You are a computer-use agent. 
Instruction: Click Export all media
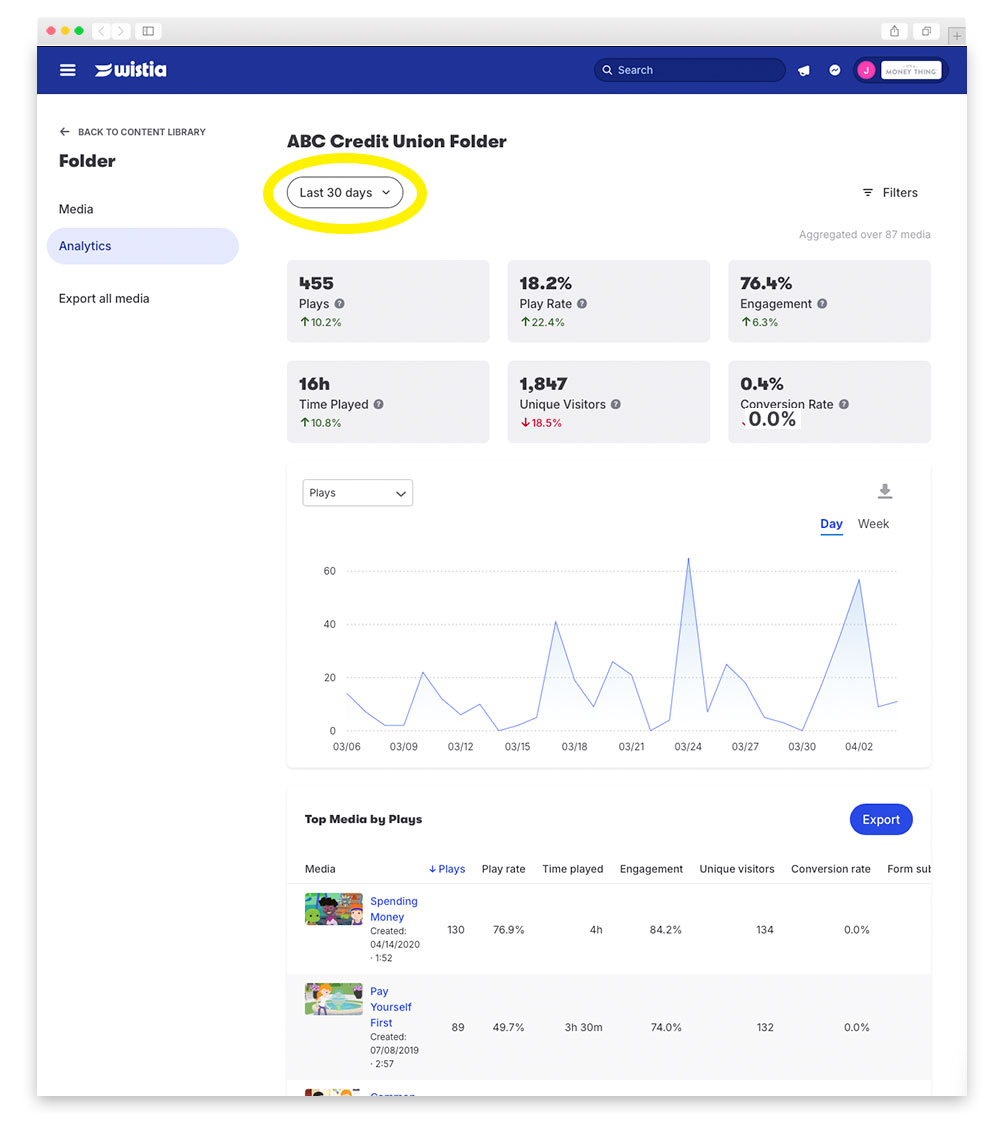(104, 299)
